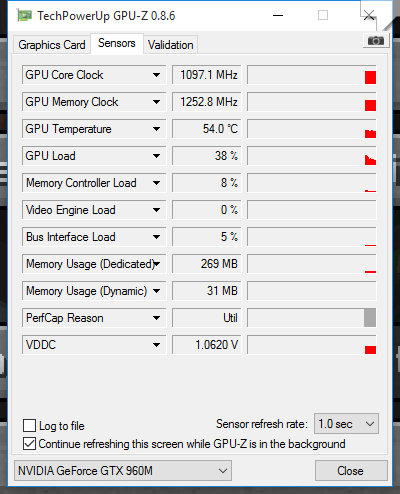Open the Sensor refresh rate combo box
Screen dimensions: 400x494
(x=346, y=424)
